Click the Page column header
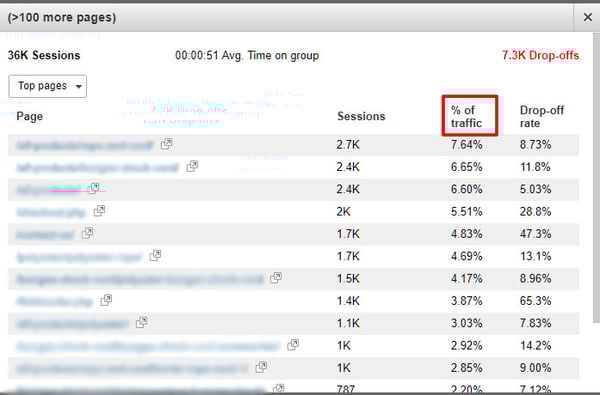The width and height of the screenshot is (600, 395). tap(29, 116)
